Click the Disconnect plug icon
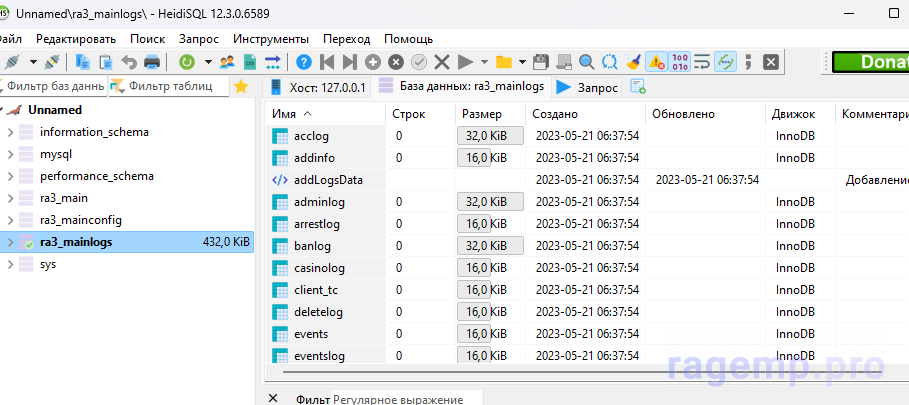This screenshot has width=909, height=405. [x=52, y=61]
